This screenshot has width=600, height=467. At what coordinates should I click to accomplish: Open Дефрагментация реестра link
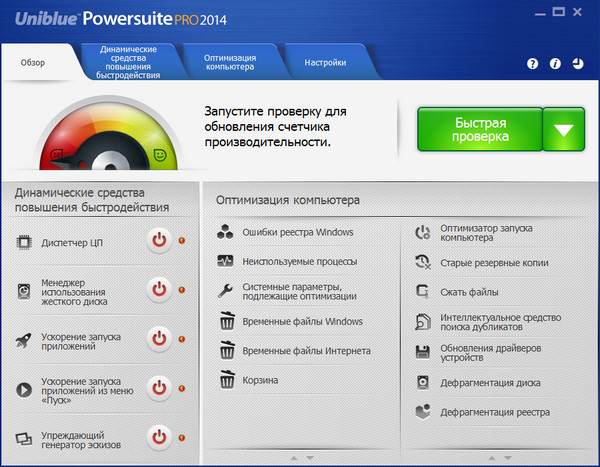495,412
